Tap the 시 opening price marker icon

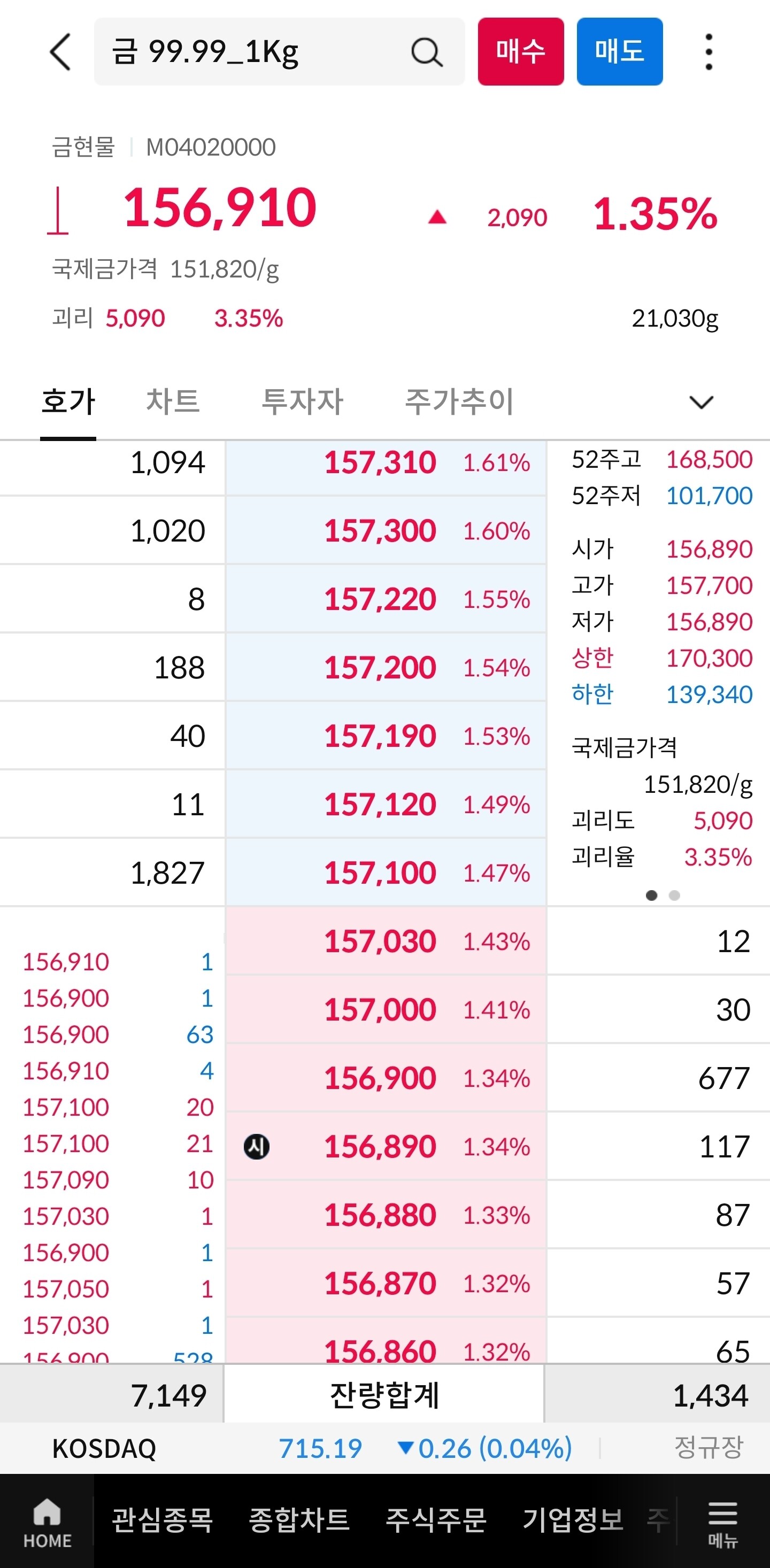click(256, 1147)
